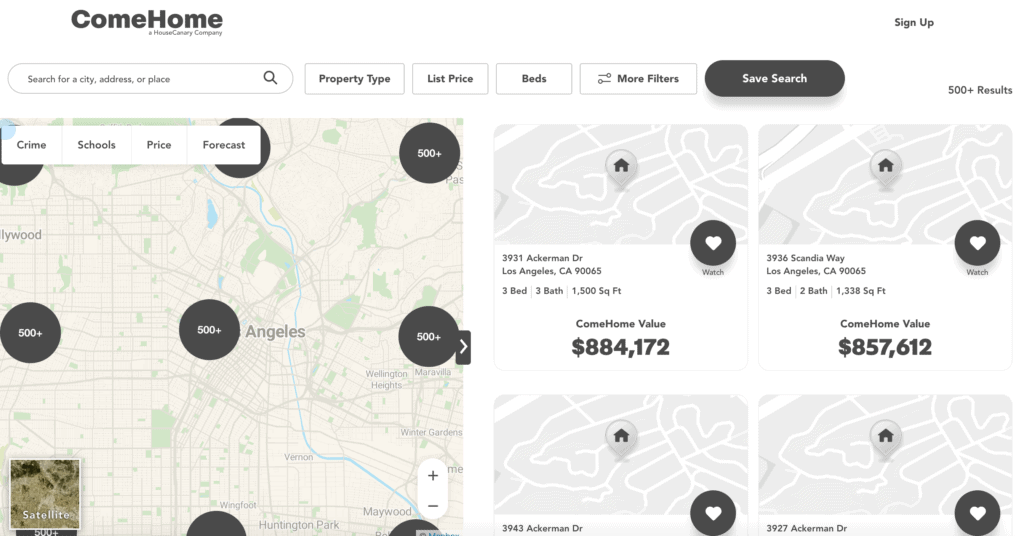Click the 500+ Results count
The width and height of the screenshot is (1024, 536).
click(980, 90)
